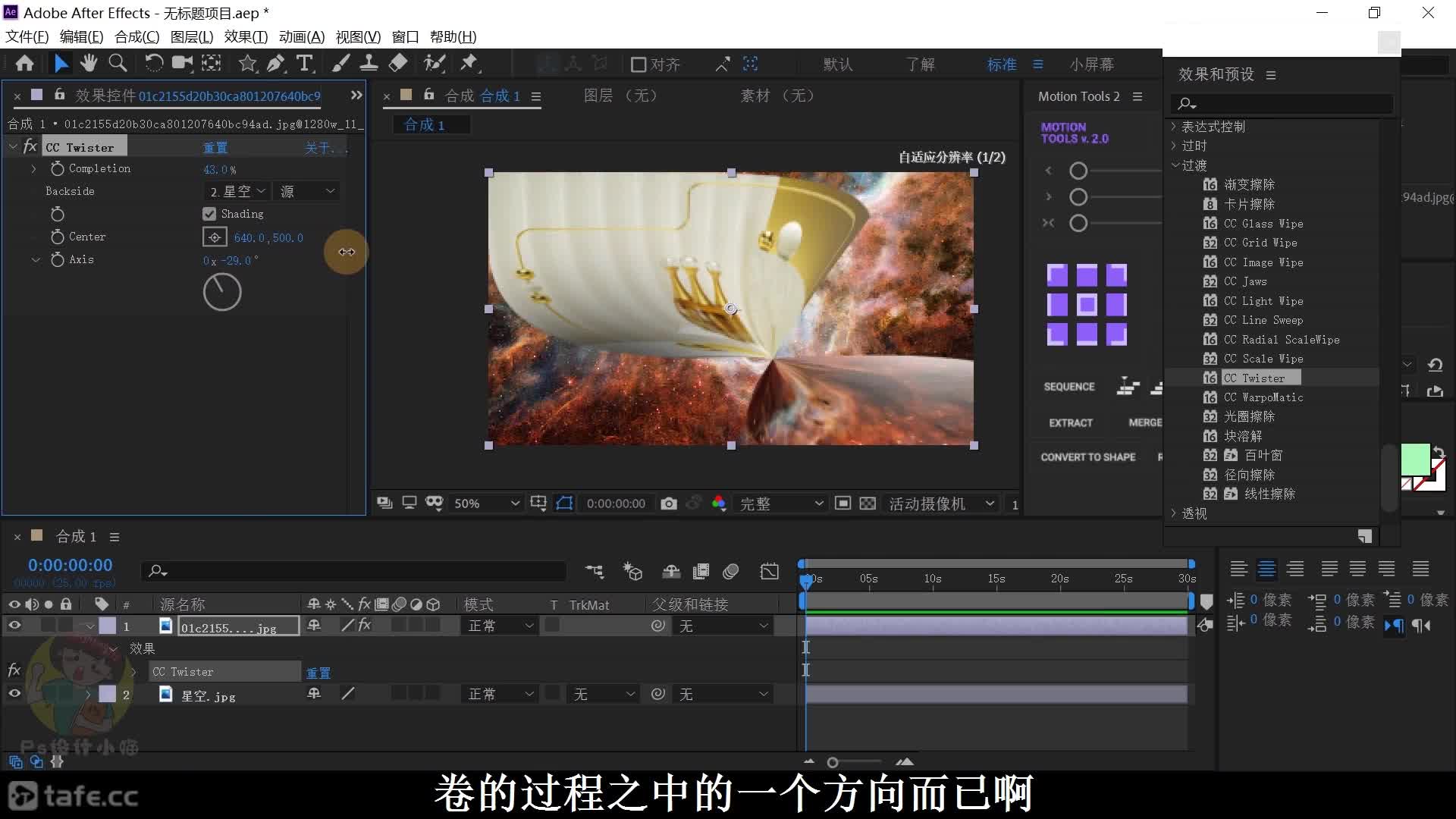
Task: Open the 源 source dropdown
Action: (x=307, y=191)
